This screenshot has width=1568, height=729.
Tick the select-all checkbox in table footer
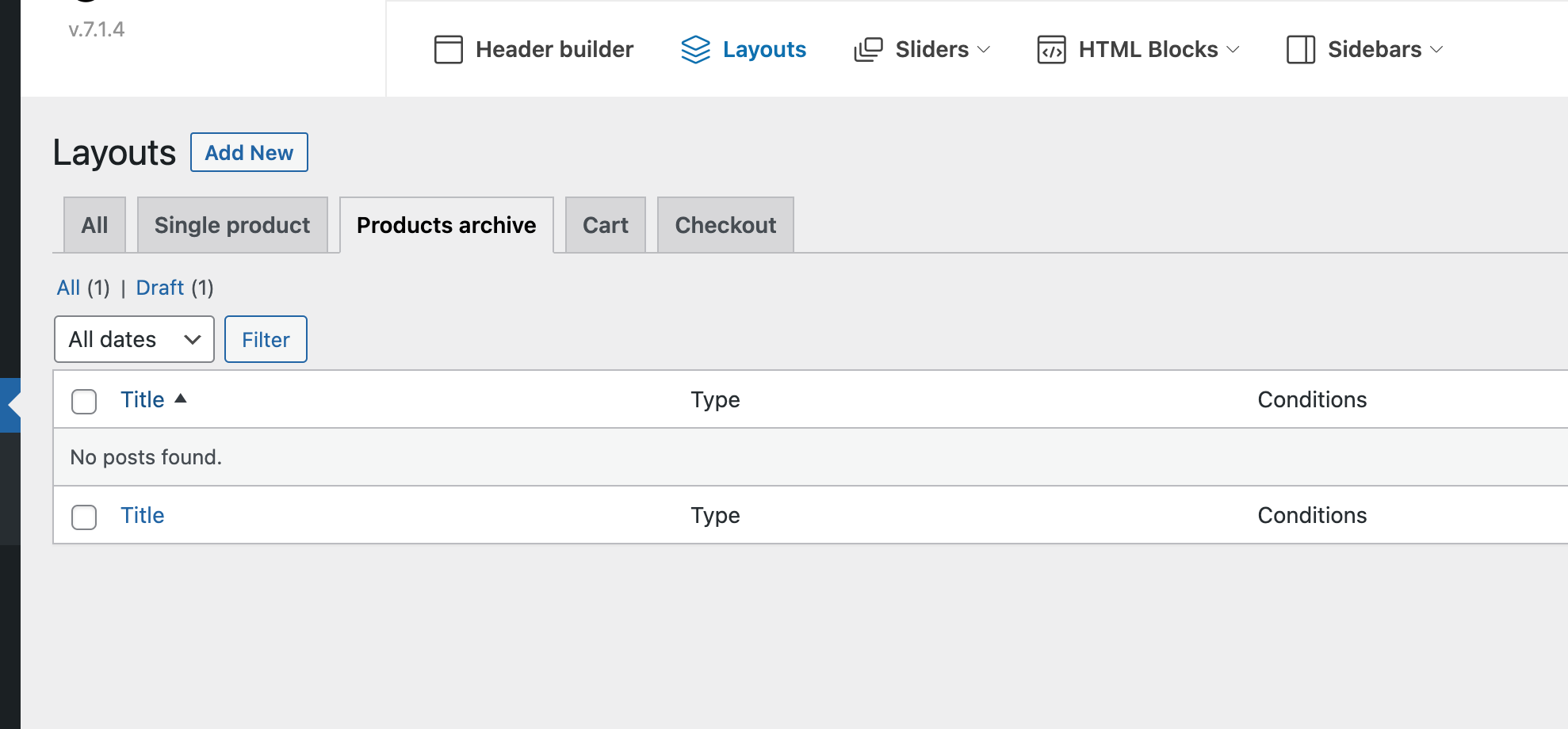84,517
